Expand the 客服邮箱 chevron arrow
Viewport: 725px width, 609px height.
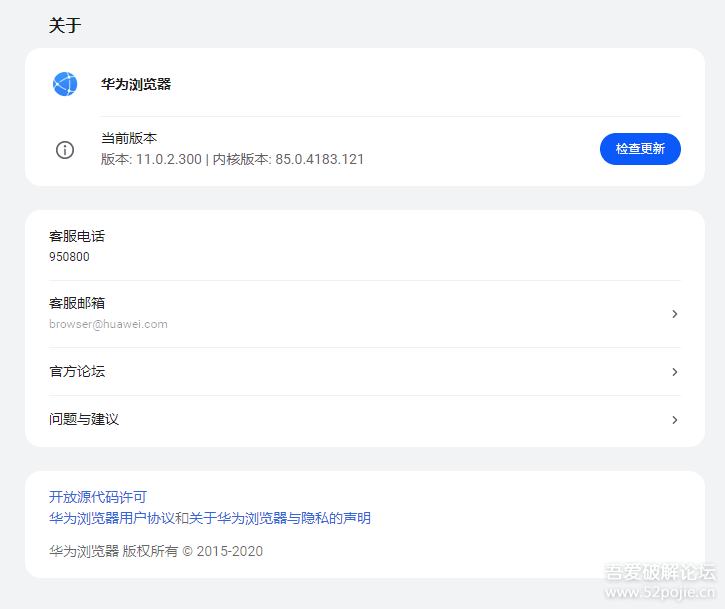coord(675,314)
